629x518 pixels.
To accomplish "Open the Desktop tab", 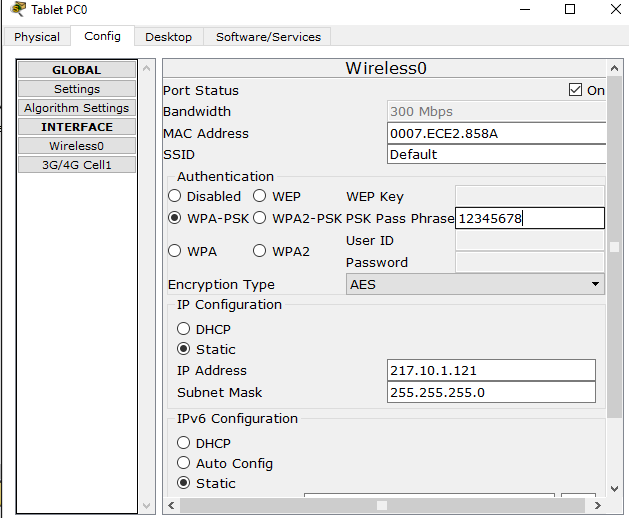I will tap(168, 37).
